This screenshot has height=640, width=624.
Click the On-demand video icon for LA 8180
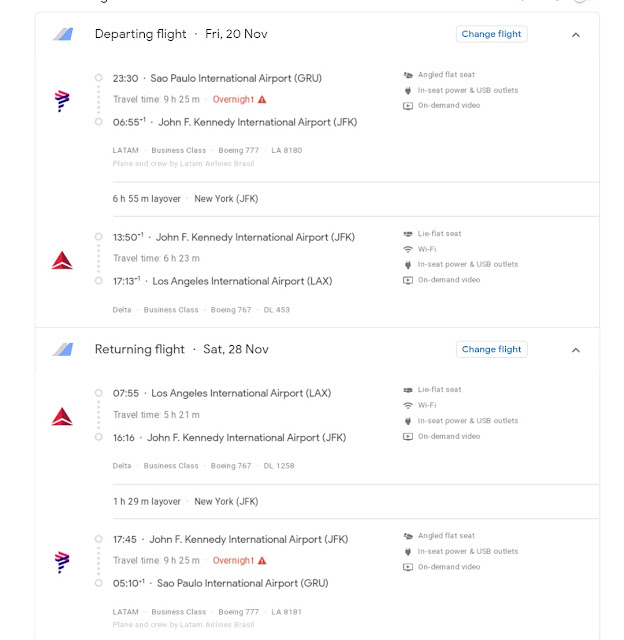point(408,106)
